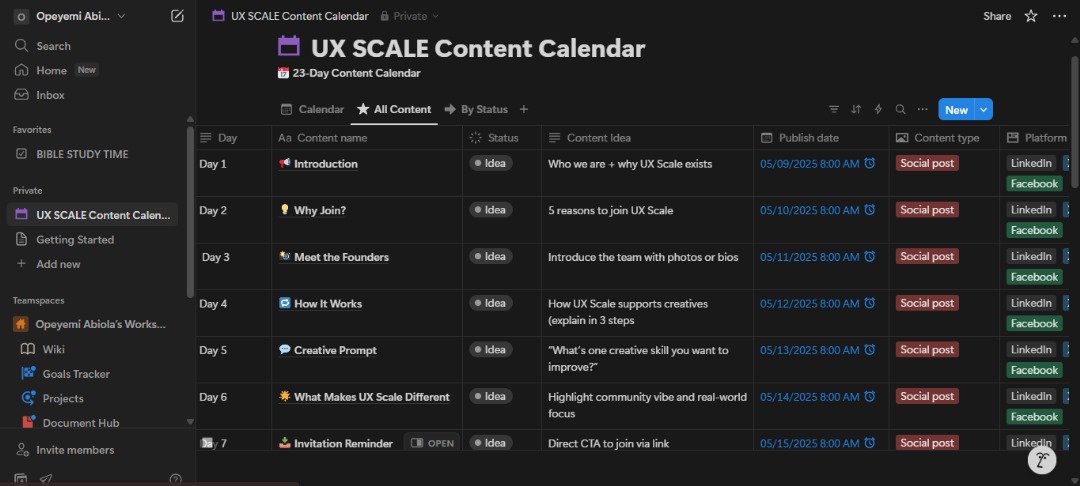The height and width of the screenshot is (486, 1080).
Task: Click the Share button
Action: click(997, 16)
